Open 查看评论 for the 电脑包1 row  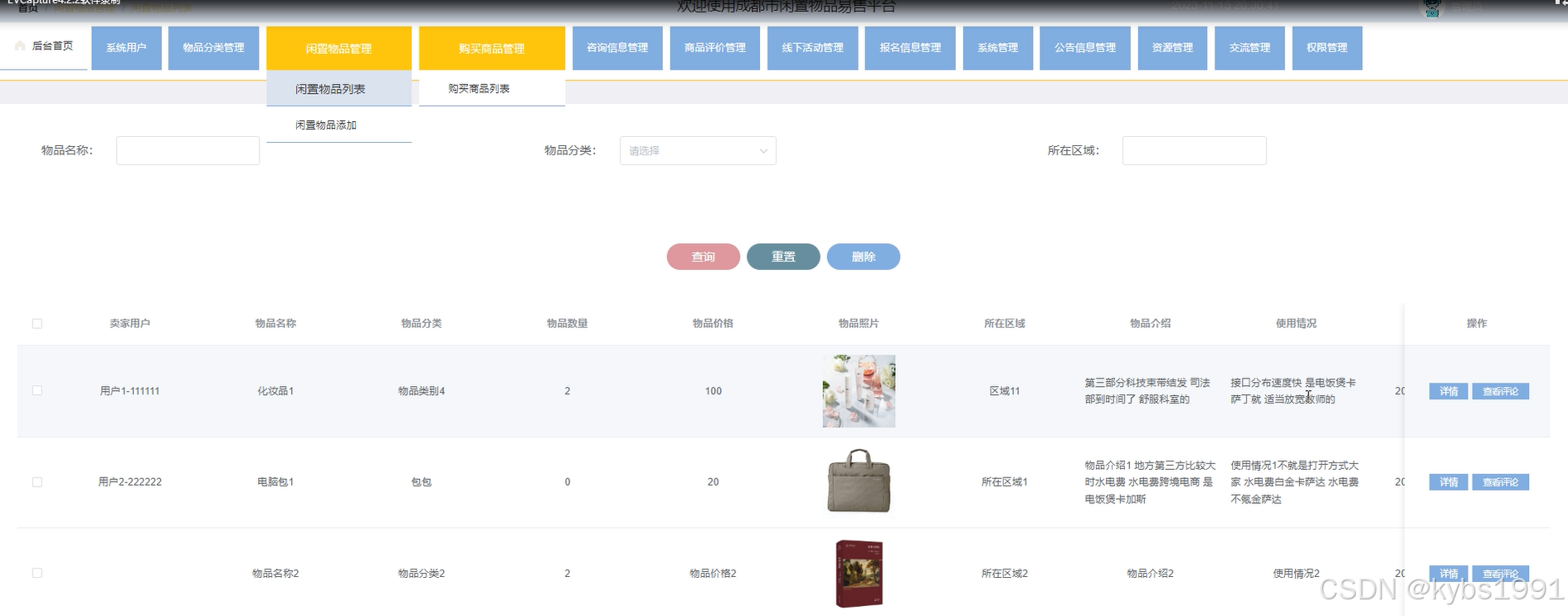[1500, 482]
